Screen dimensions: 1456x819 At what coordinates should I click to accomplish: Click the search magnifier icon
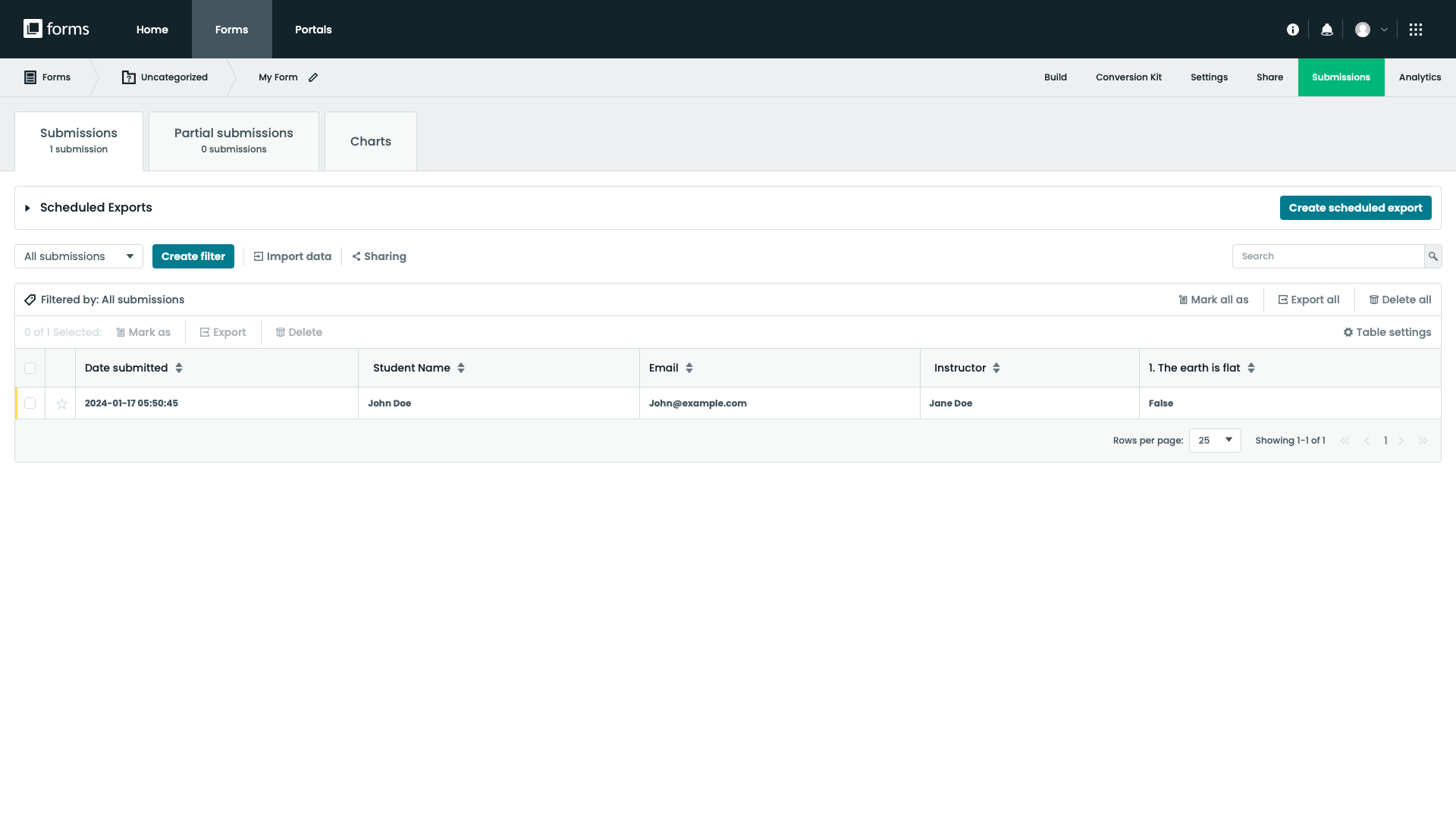coord(1433,256)
